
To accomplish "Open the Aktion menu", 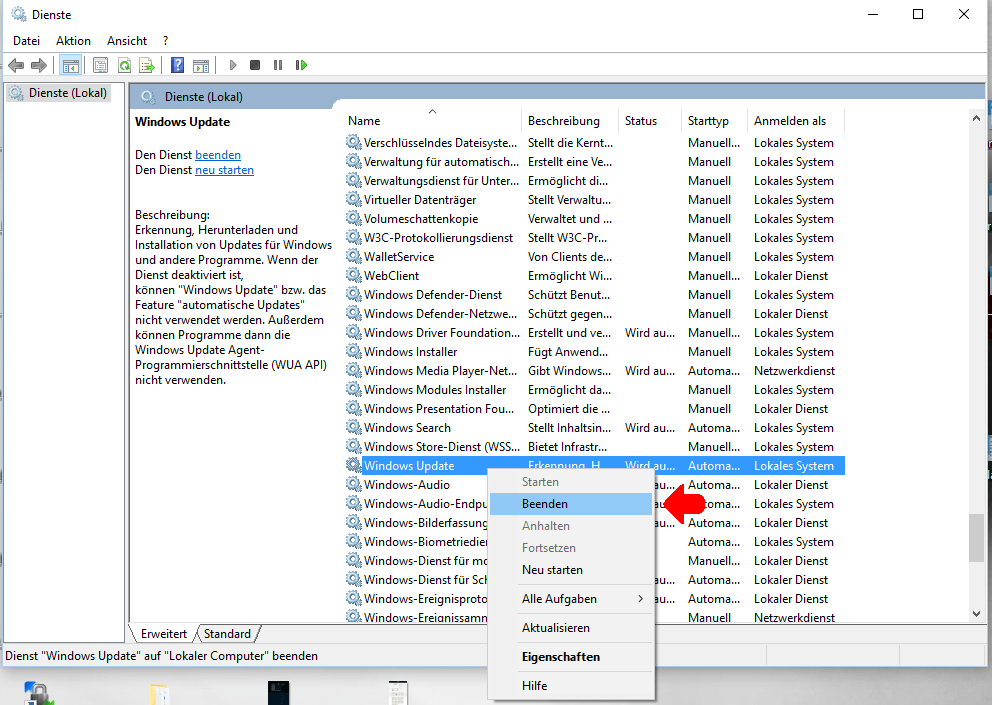I will pyautogui.click(x=73, y=41).
